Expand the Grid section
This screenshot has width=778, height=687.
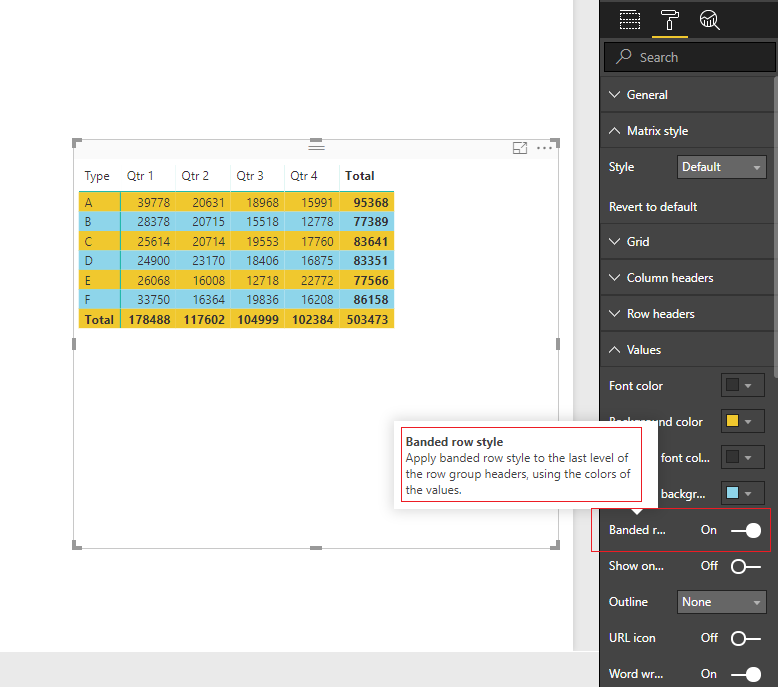click(687, 242)
